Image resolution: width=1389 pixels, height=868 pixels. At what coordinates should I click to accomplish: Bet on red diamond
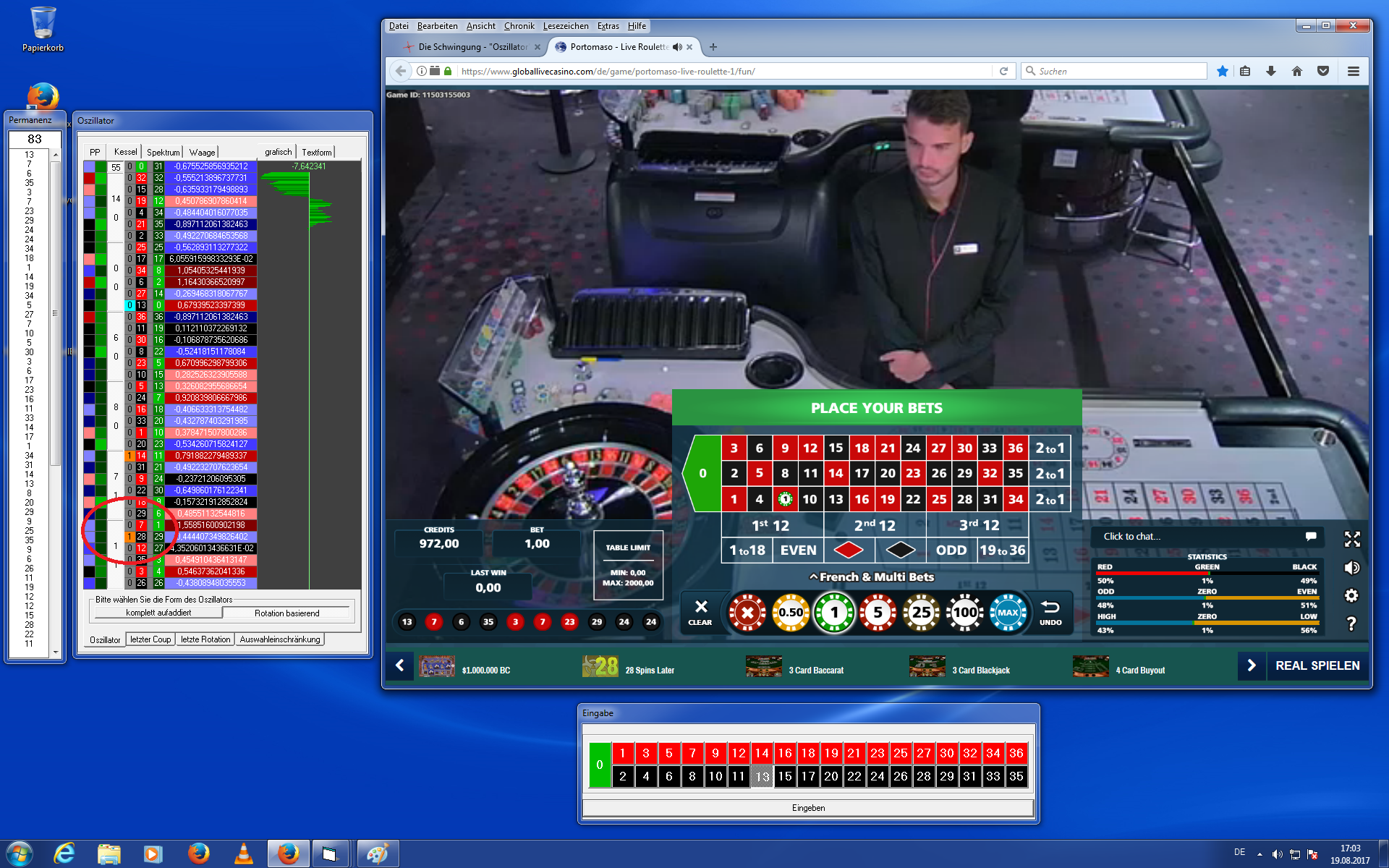pos(849,550)
